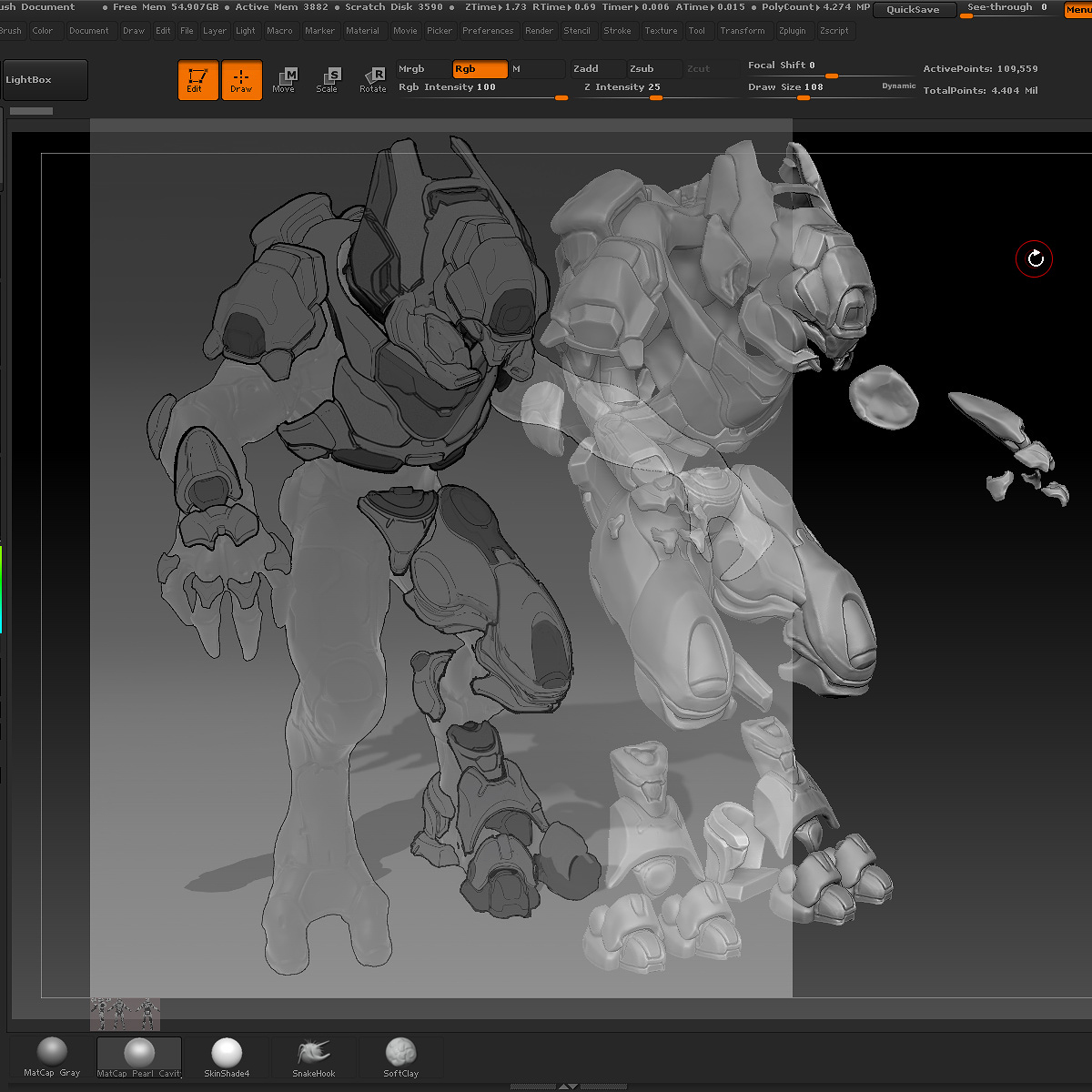This screenshot has width=1092, height=1092.
Task: Click the "TotalPoints: 4.404 Mil" readout
Action: [x=980, y=91]
